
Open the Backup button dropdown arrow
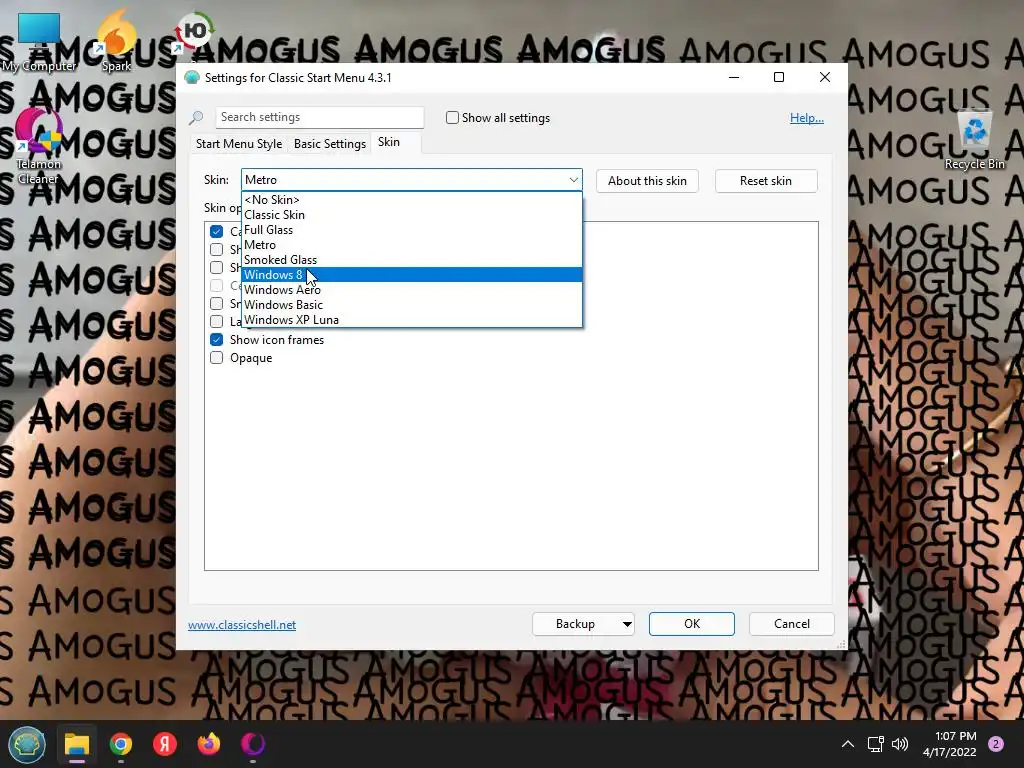pyautogui.click(x=626, y=624)
